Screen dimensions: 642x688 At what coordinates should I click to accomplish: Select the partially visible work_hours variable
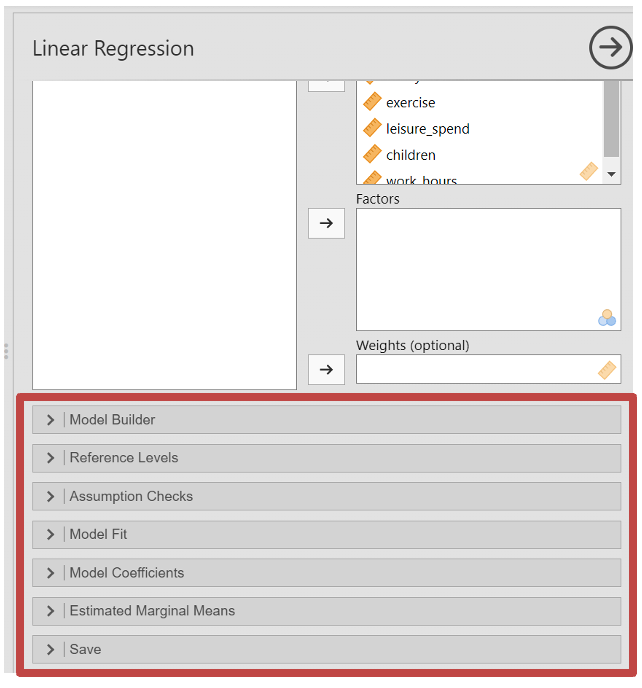coord(420,180)
